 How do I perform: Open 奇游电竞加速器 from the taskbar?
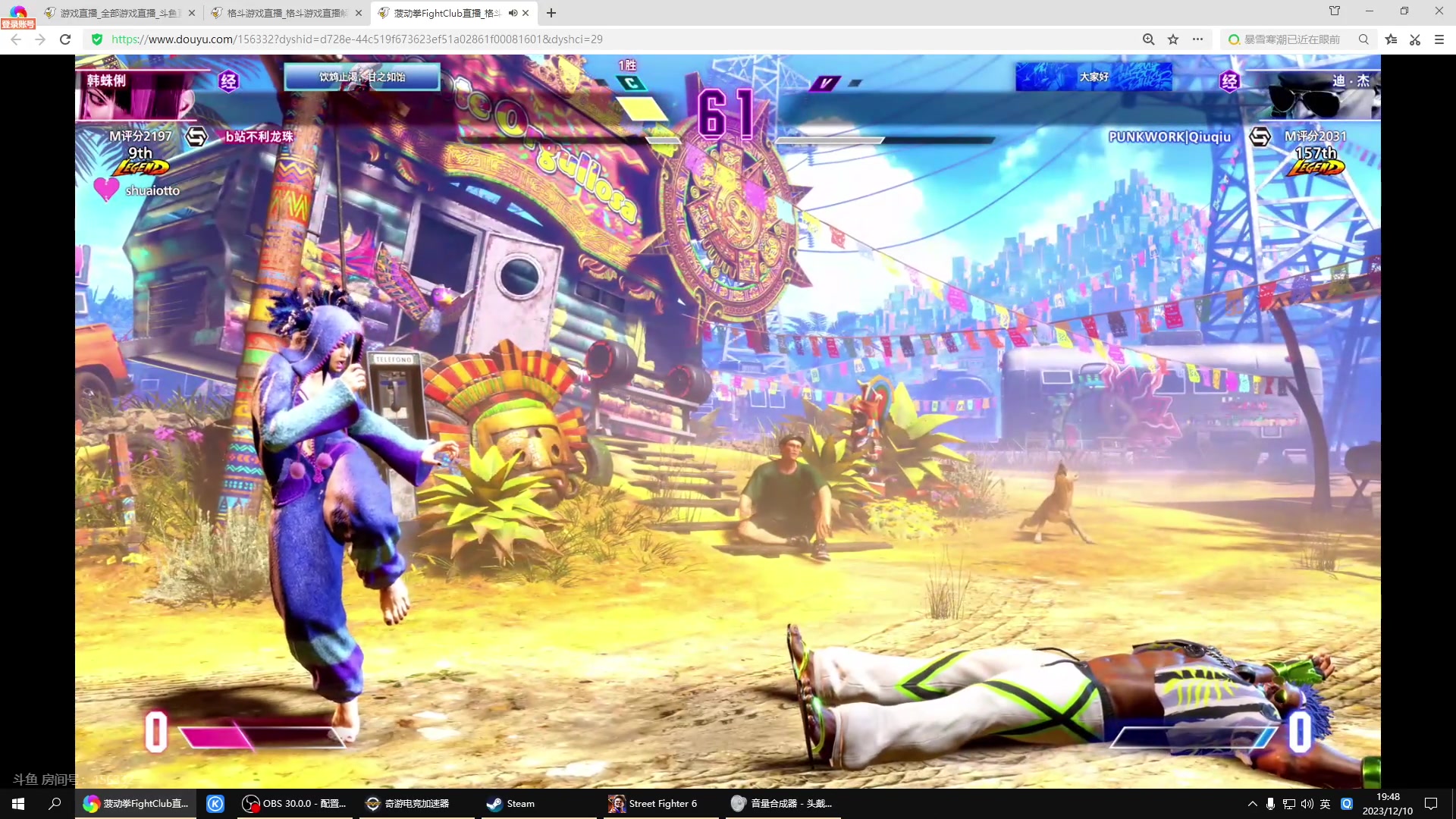416,804
